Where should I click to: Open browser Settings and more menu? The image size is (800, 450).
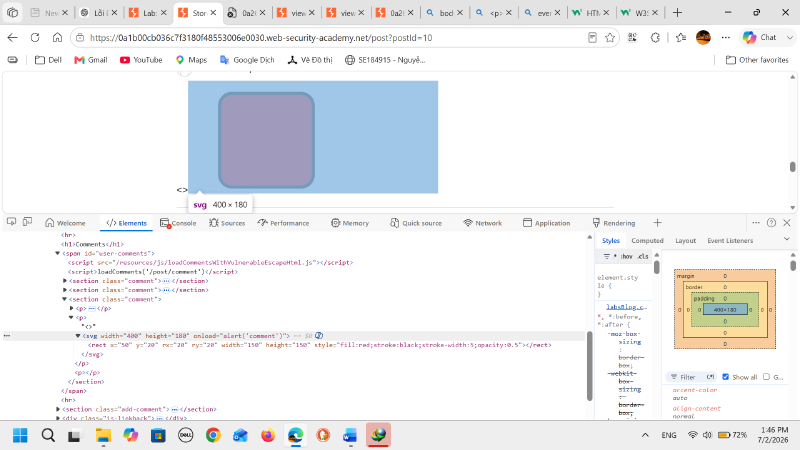(726, 37)
